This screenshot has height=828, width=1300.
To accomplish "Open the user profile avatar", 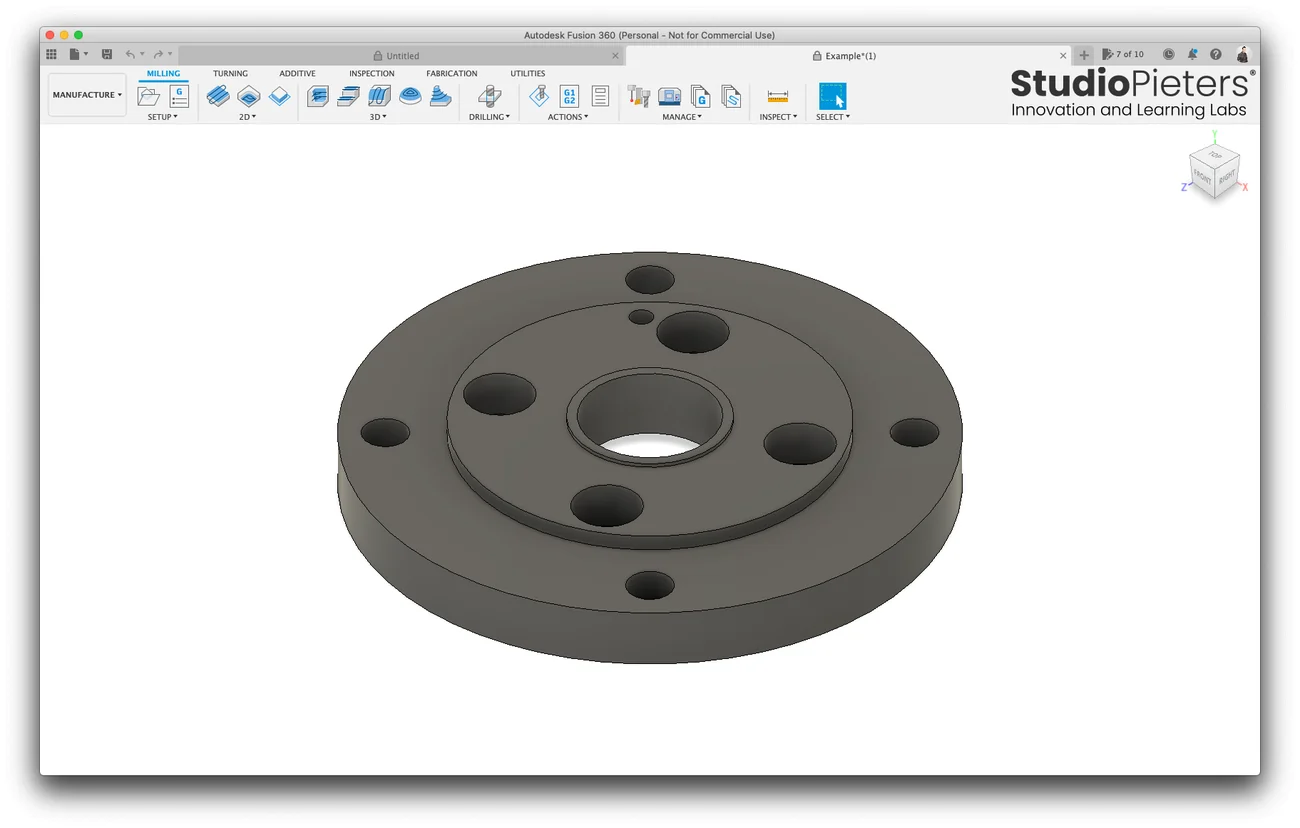I will (x=1242, y=54).
